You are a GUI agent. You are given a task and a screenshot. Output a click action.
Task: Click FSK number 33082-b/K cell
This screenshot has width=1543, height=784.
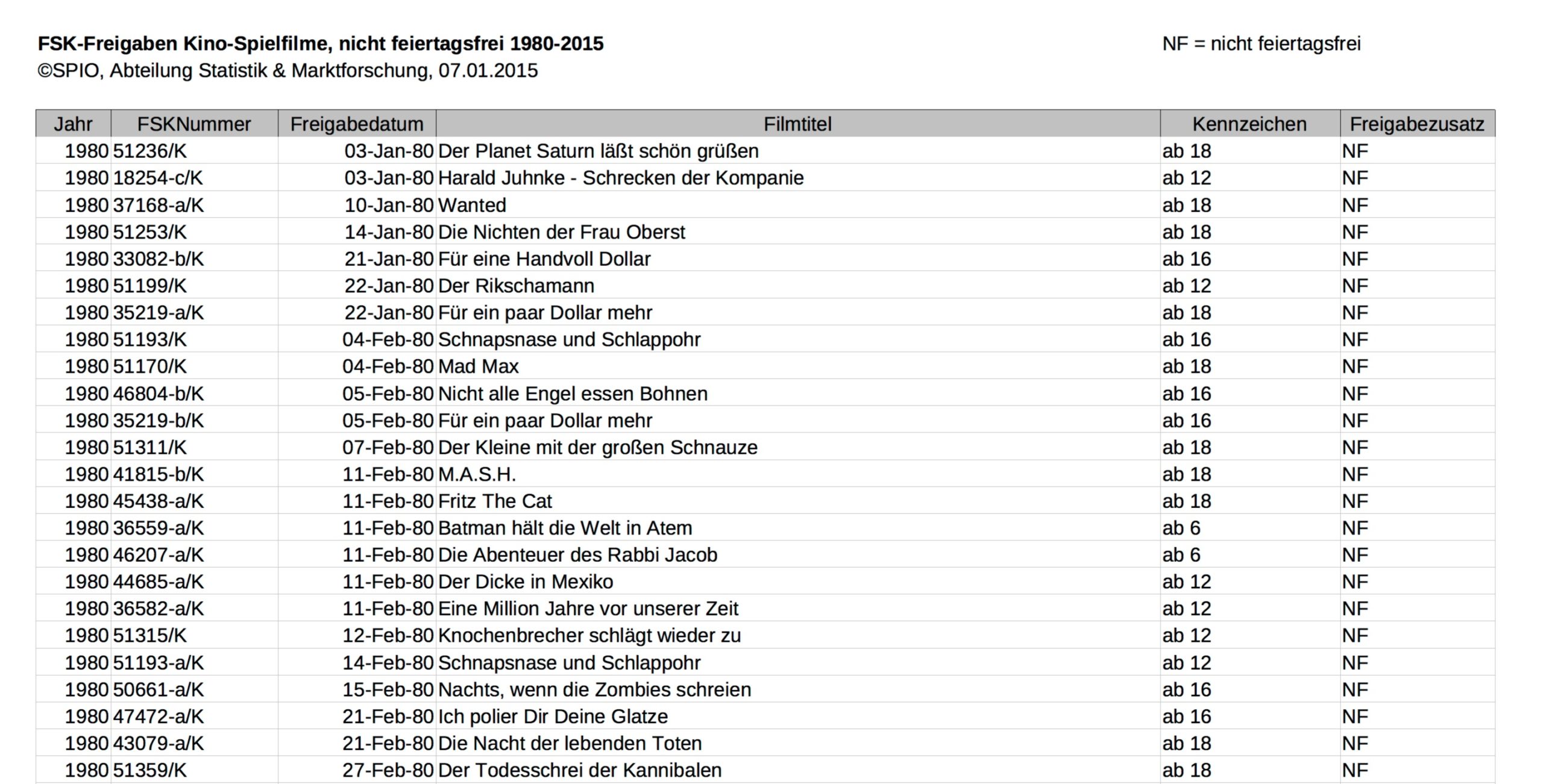tap(159, 259)
